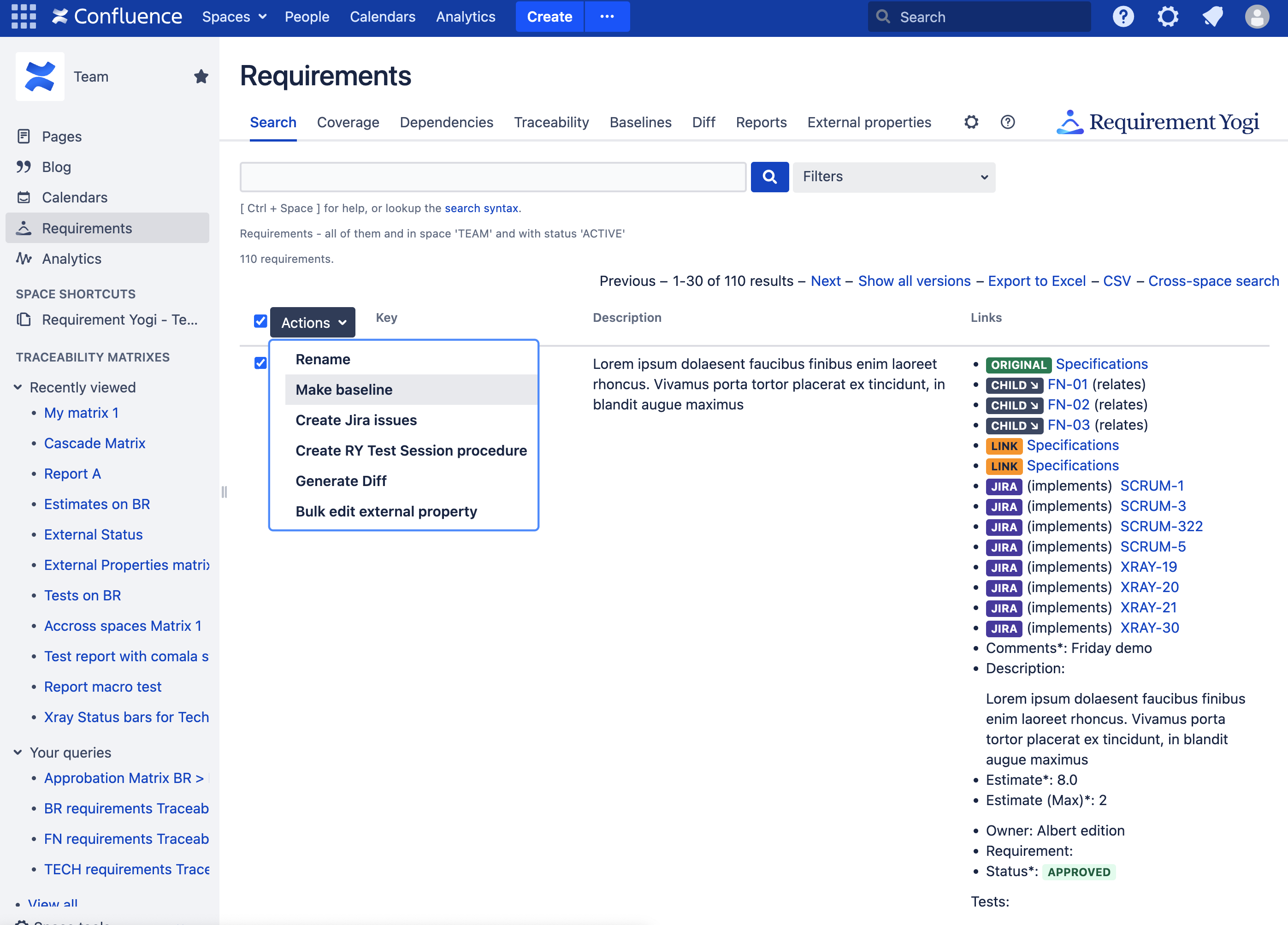Select Make baseline from Actions menu
This screenshot has width=1288, height=925.
(x=344, y=390)
